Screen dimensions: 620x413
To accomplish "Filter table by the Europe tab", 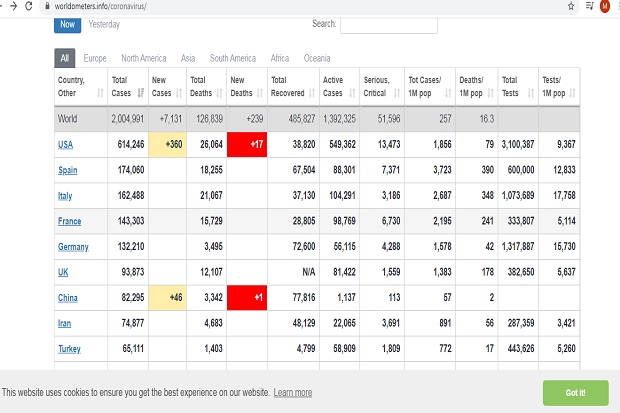I will click(x=95, y=58).
